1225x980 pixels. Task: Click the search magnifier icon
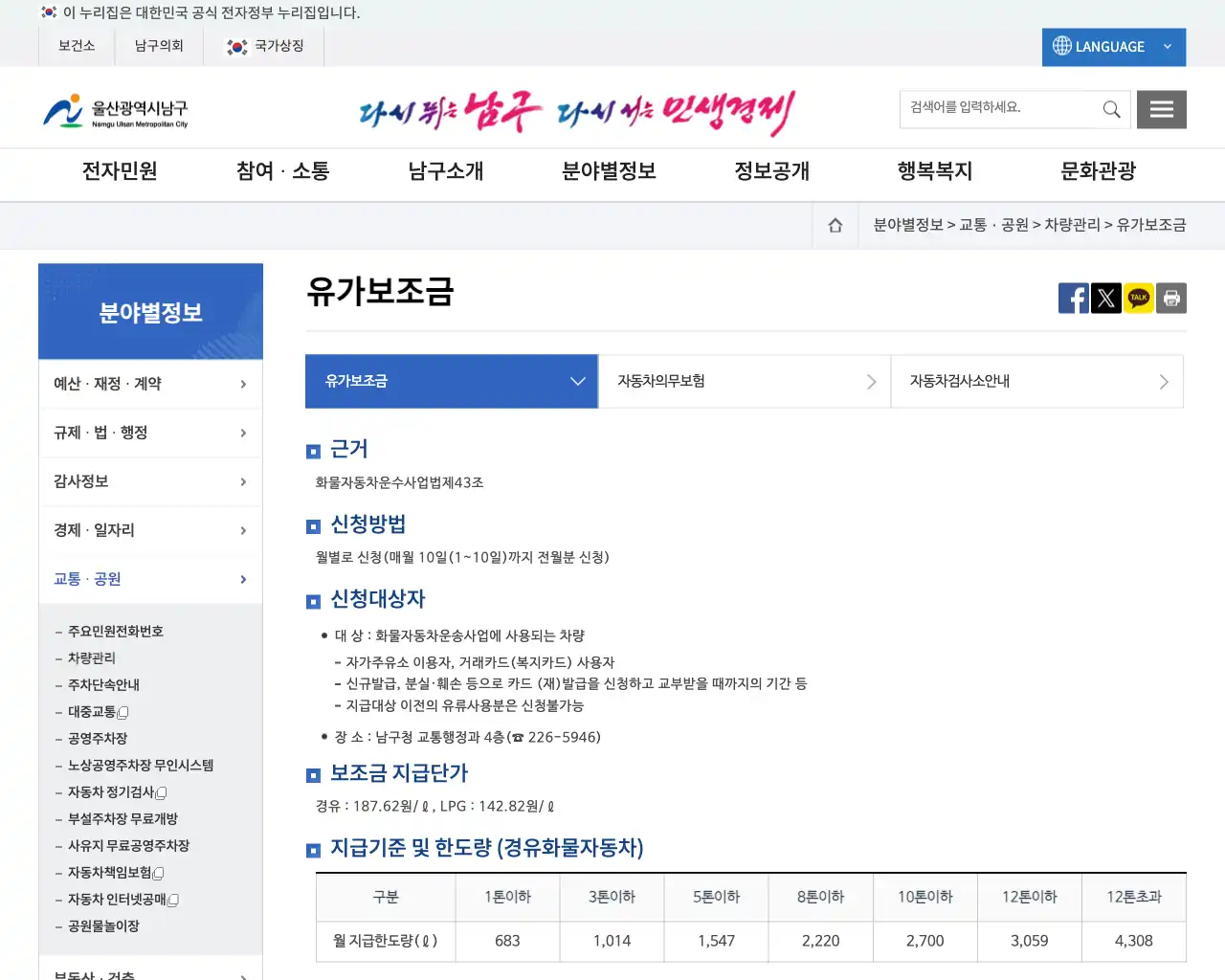point(1111,109)
